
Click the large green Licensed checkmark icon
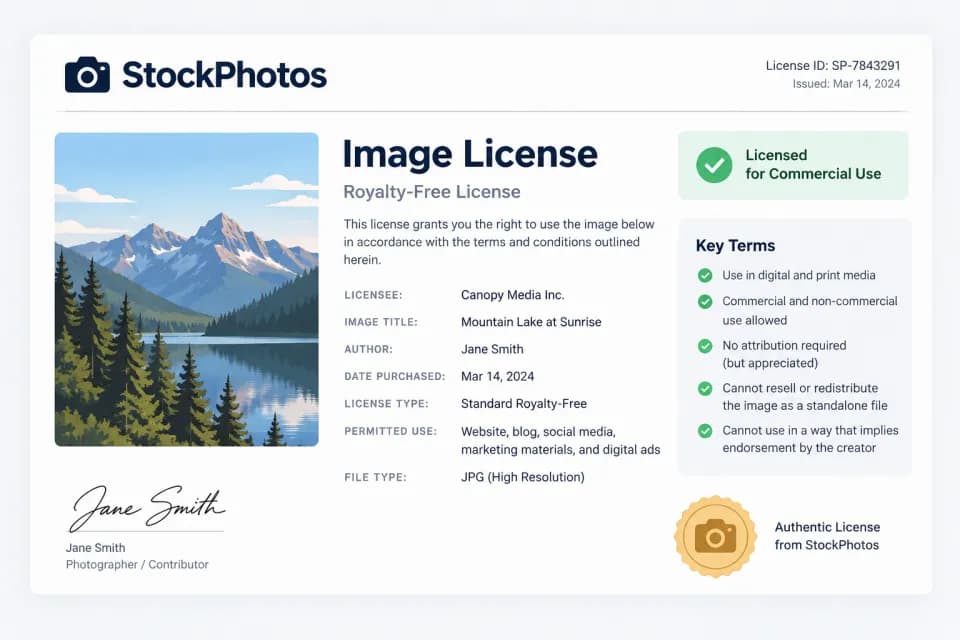click(714, 165)
